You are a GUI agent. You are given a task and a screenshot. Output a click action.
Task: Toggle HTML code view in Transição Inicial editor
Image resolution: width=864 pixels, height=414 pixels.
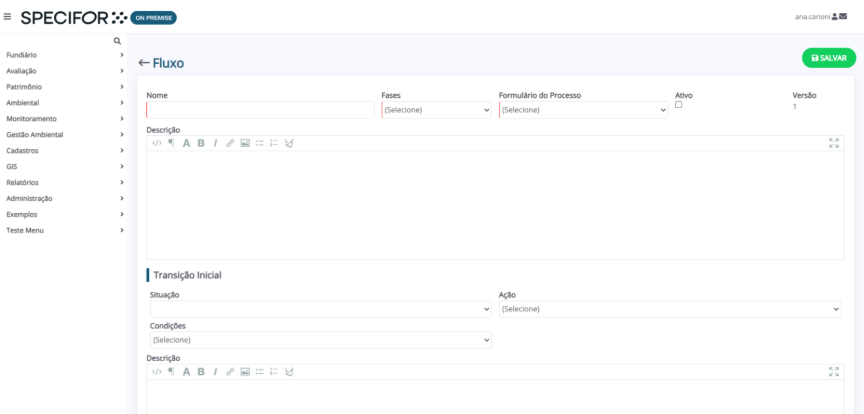point(157,372)
